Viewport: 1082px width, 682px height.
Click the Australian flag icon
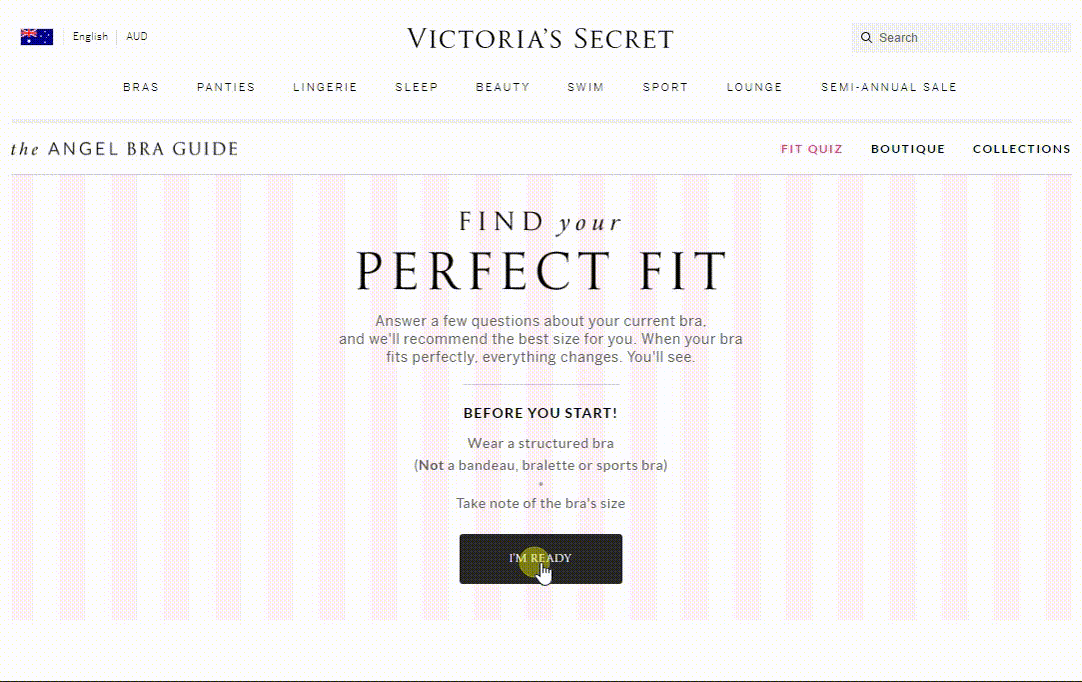pyautogui.click(x=37, y=37)
